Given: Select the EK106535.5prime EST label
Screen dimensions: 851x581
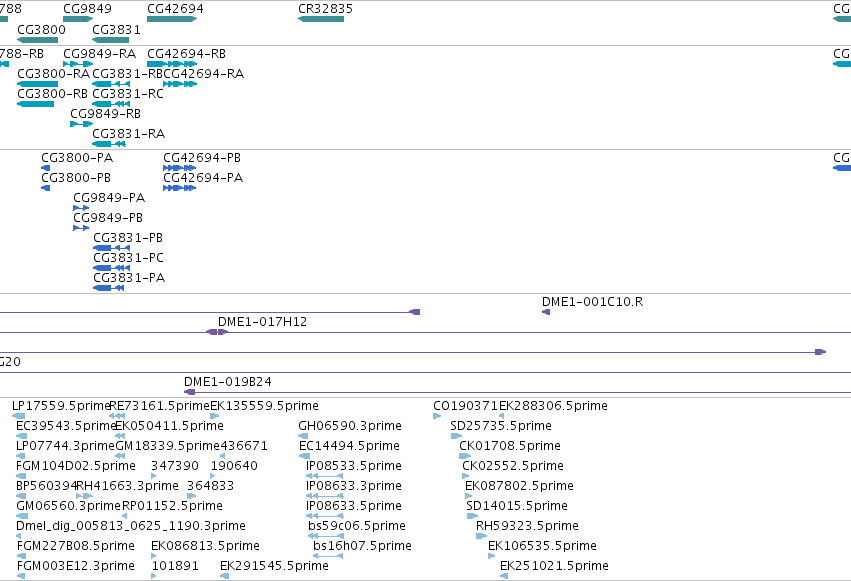Looking at the screenshot, I should pos(542,547).
